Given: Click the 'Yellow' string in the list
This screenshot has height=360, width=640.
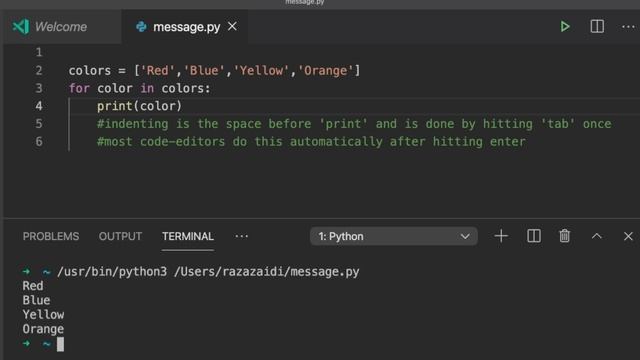Looking at the screenshot, I should pos(261,71).
